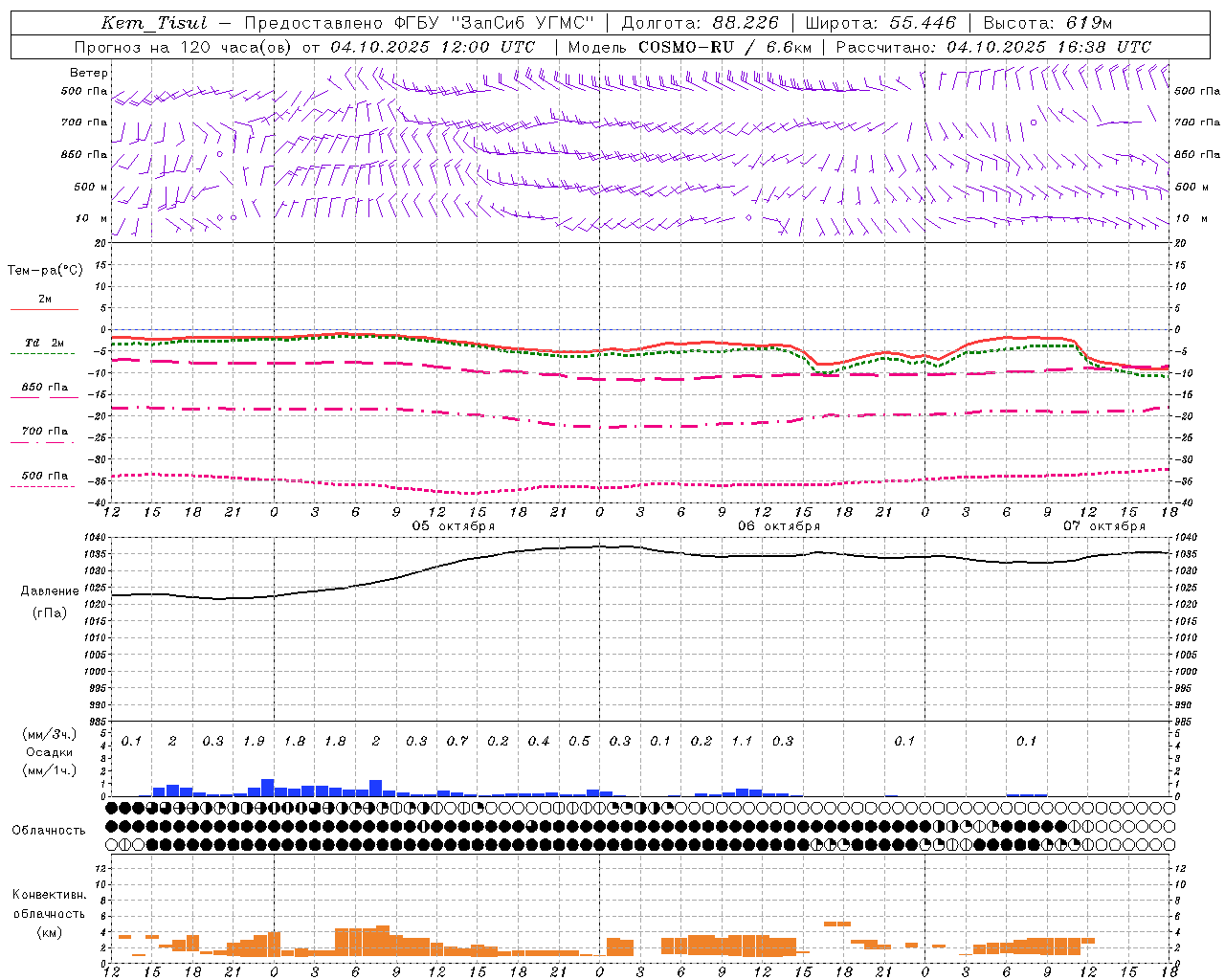
Task: Click the 'Td 2м' dew point legend entry
Action: [x=45, y=343]
